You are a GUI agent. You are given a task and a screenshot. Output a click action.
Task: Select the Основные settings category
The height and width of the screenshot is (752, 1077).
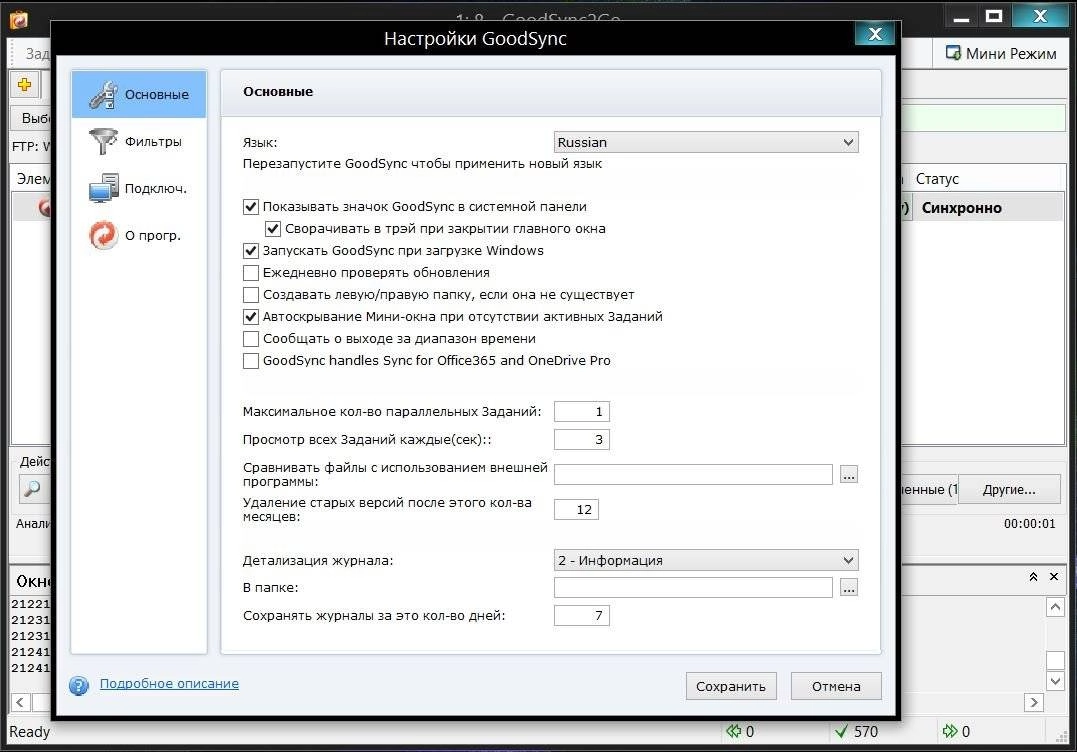click(x=139, y=95)
